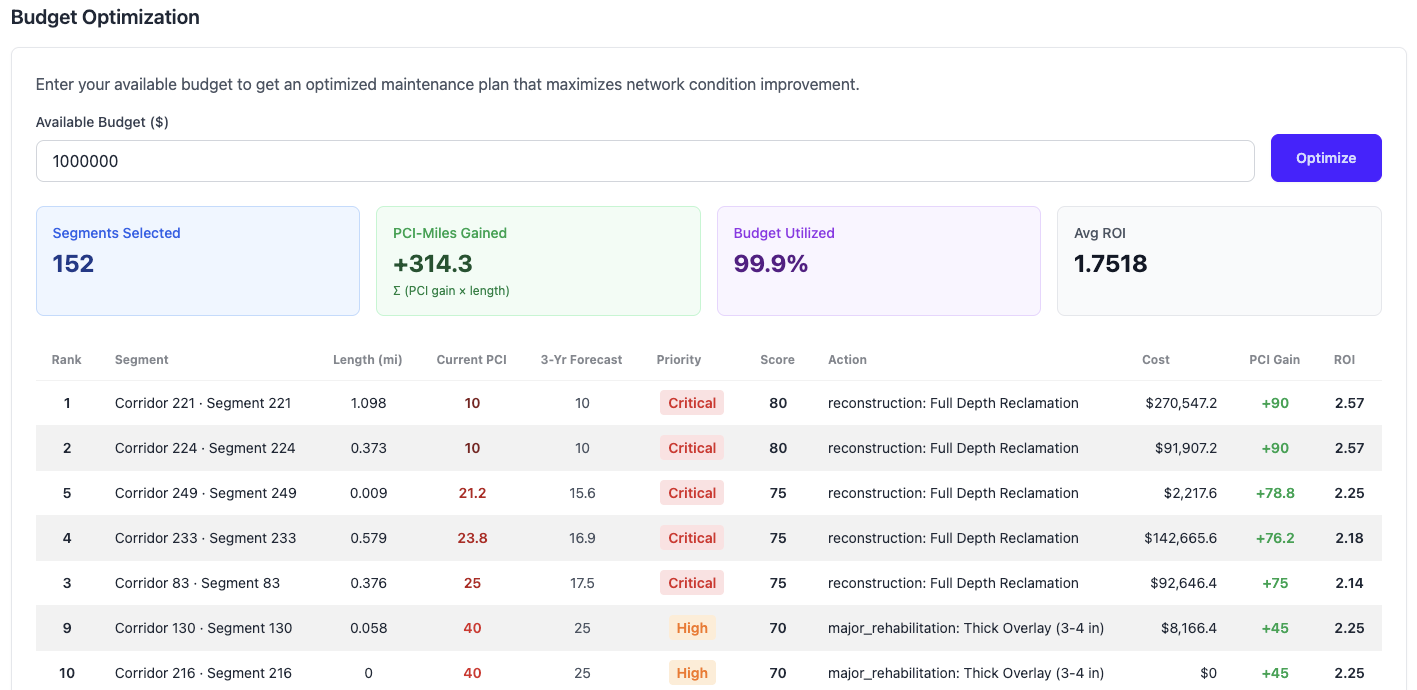Click the Current PCI column header

(x=472, y=359)
